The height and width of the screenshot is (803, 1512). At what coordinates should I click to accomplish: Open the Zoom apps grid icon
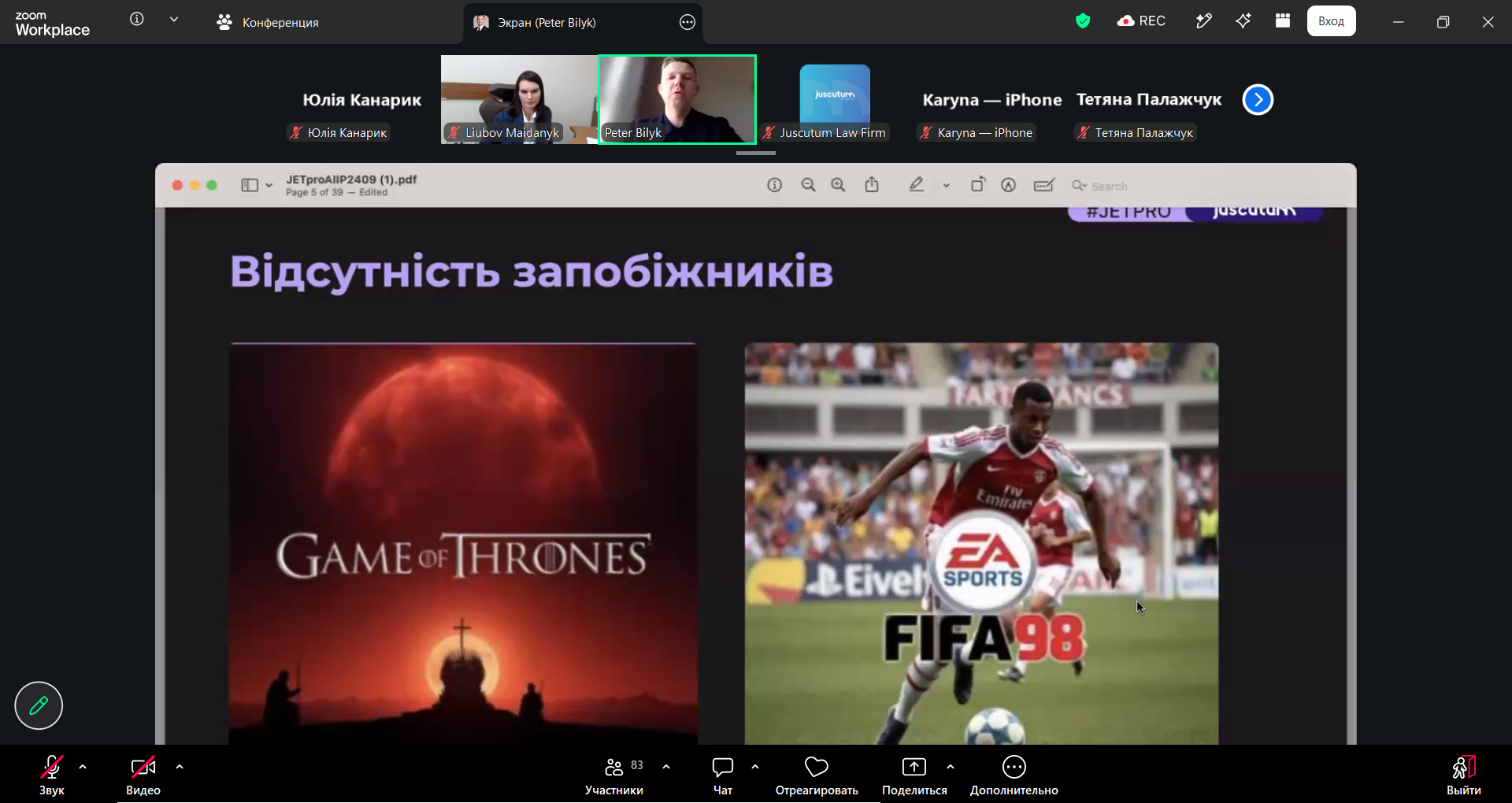click(1283, 21)
